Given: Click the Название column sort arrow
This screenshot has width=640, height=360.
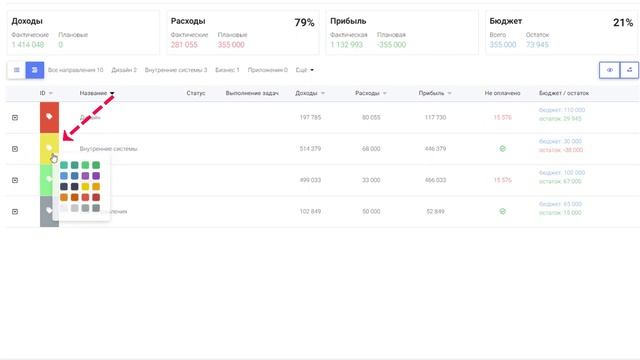Looking at the screenshot, I should (x=112, y=93).
